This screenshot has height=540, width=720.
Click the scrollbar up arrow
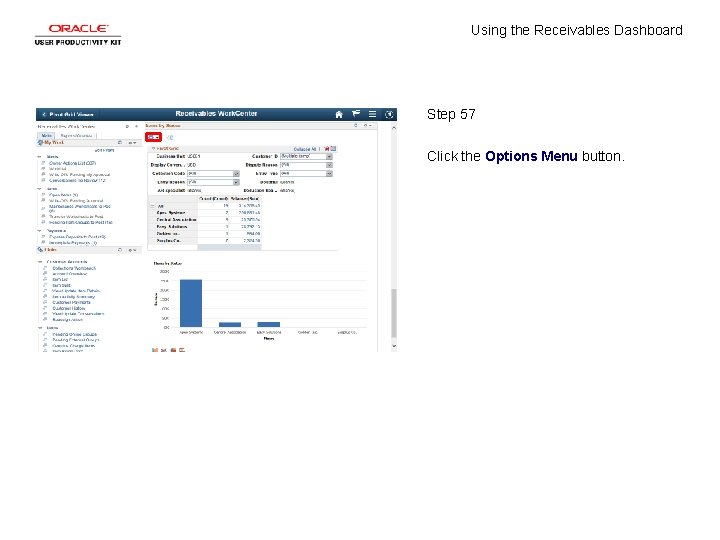tap(394, 128)
